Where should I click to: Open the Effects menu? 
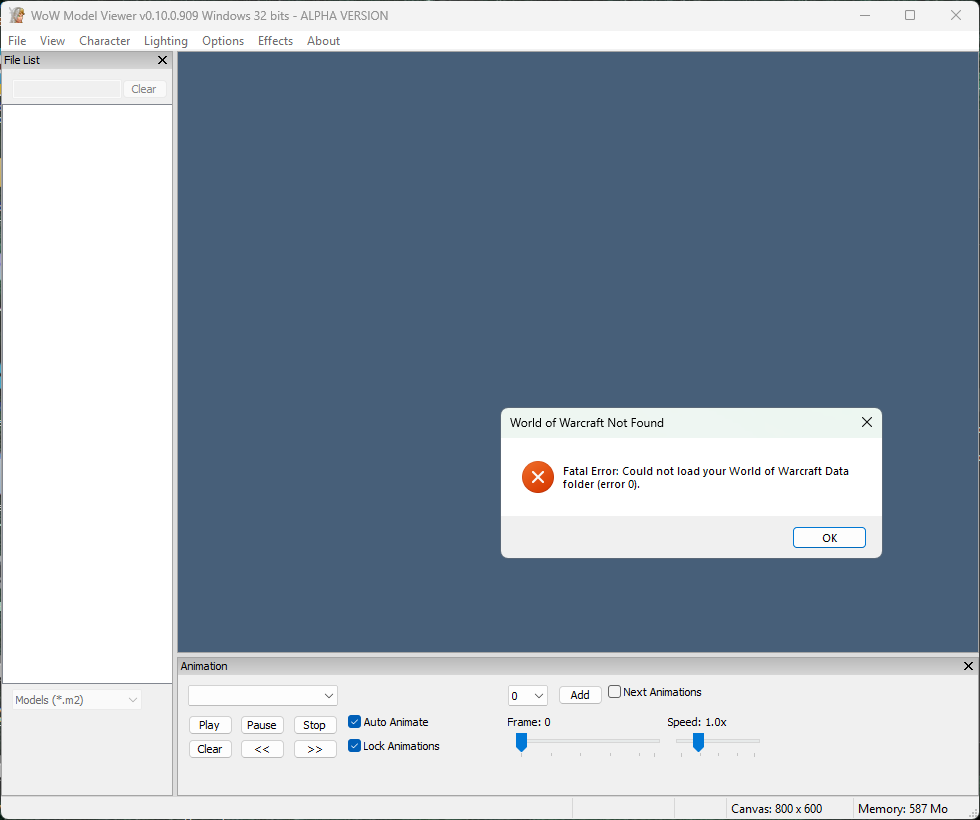tap(275, 41)
